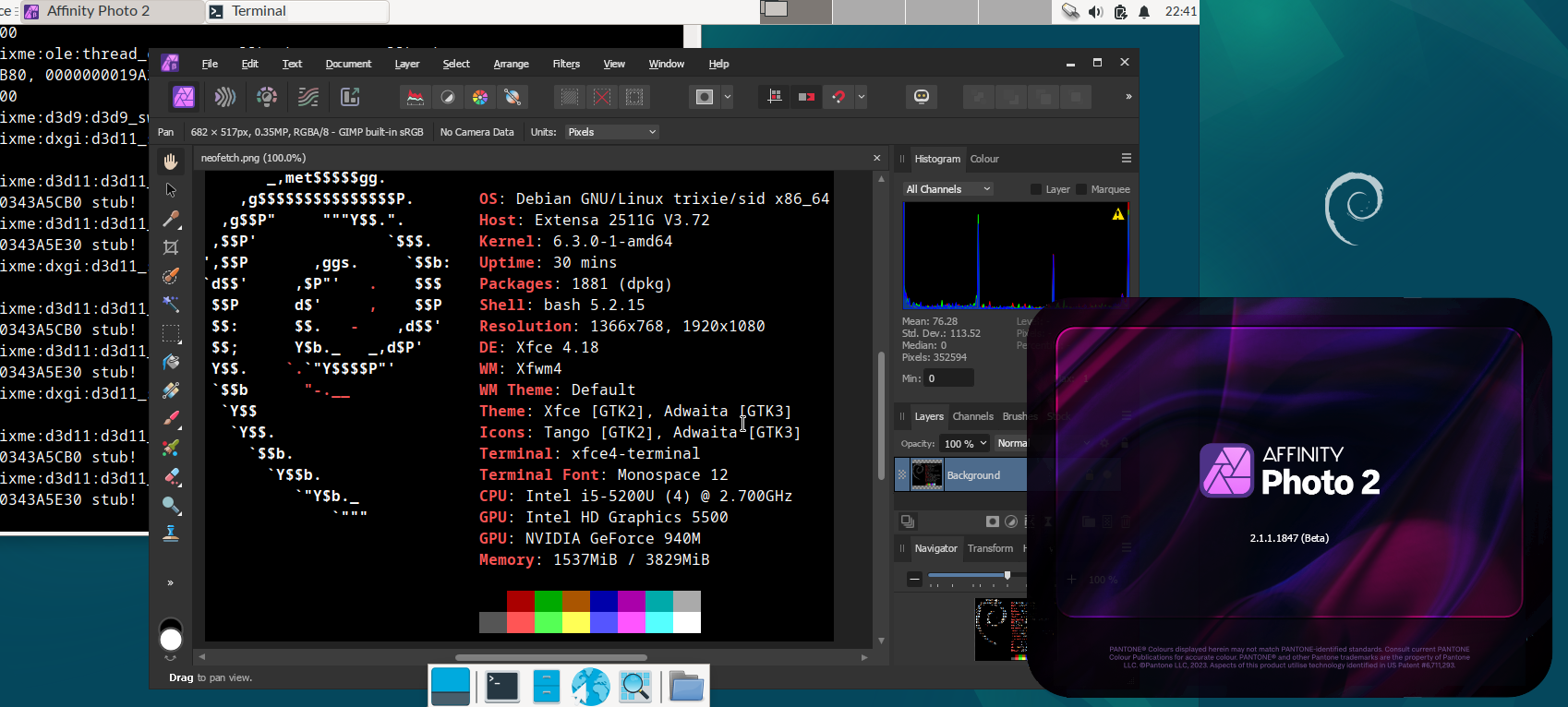Click the white foreground colour swatch
This screenshot has width=1568, height=707.
(171, 640)
